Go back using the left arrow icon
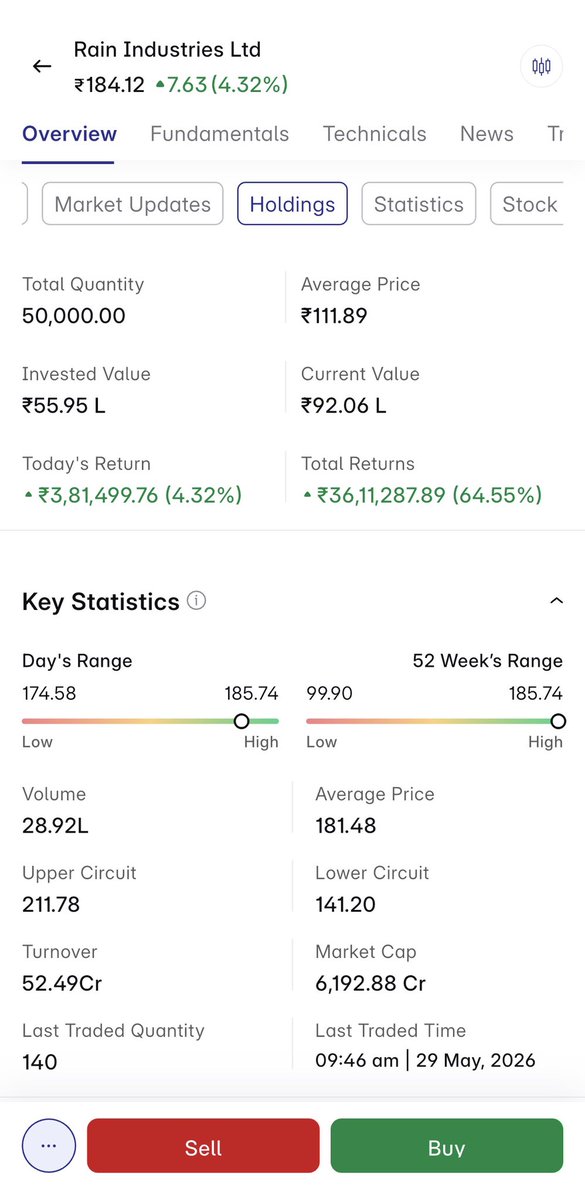Viewport: 585px width, 1200px height. (42, 67)
